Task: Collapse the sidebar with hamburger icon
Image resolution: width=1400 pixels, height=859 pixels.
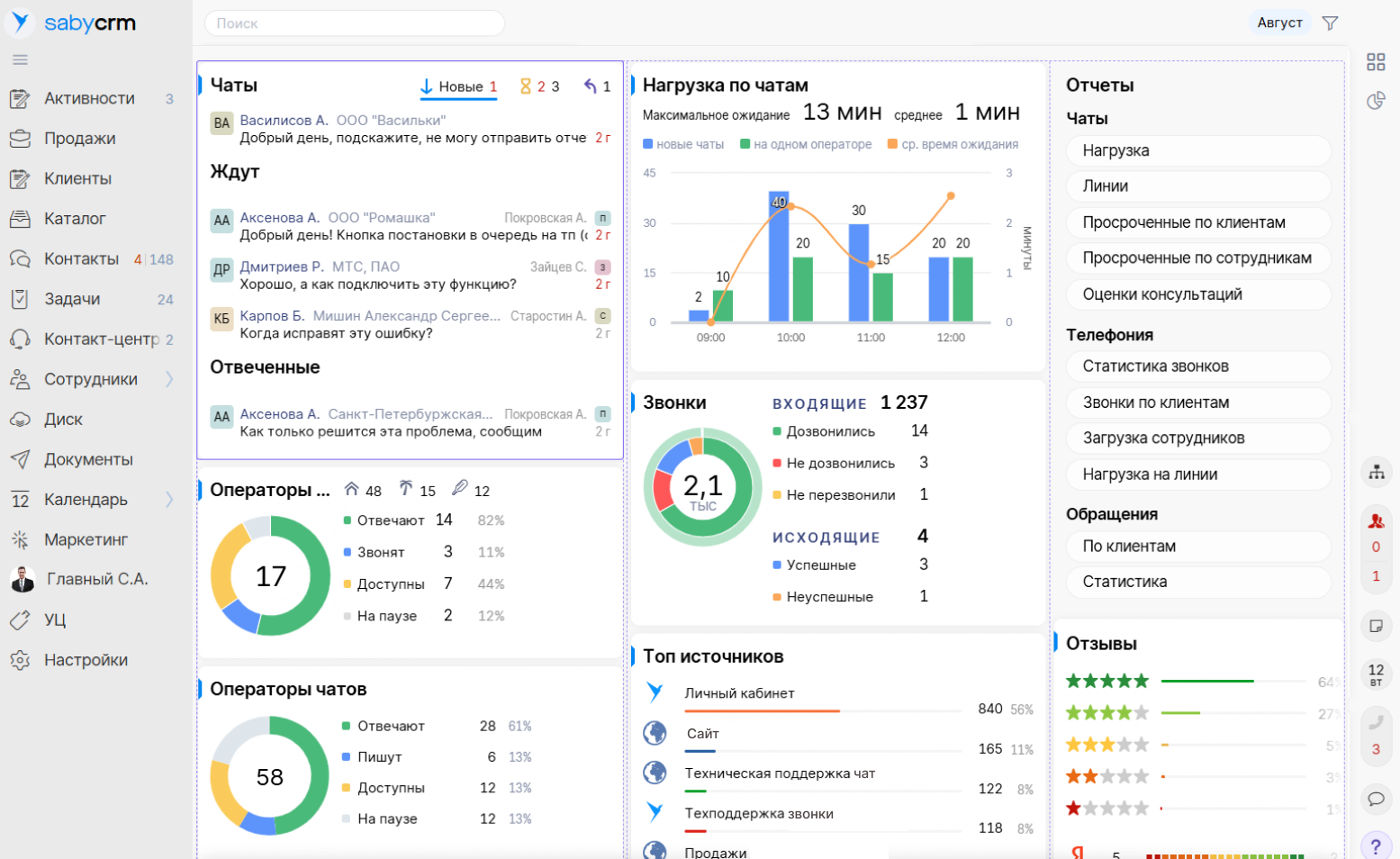Action: click(x=20, y=60)
